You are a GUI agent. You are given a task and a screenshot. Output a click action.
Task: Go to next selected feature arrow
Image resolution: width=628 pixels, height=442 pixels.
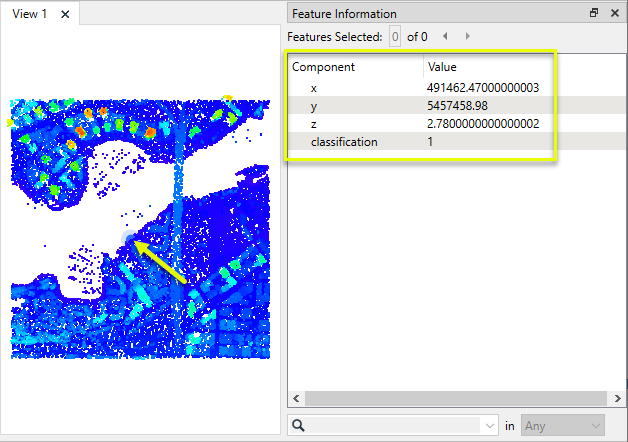tap(467, 36)
